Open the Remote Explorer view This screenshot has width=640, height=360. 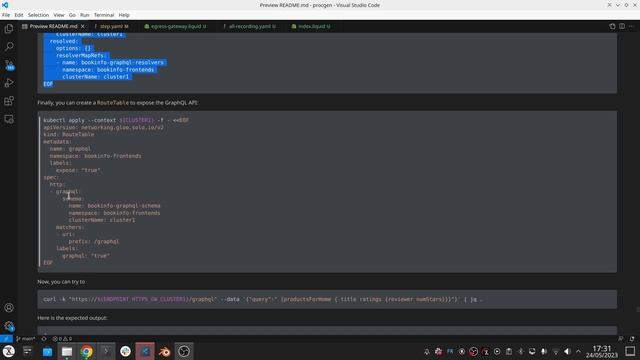pos(9,119)
